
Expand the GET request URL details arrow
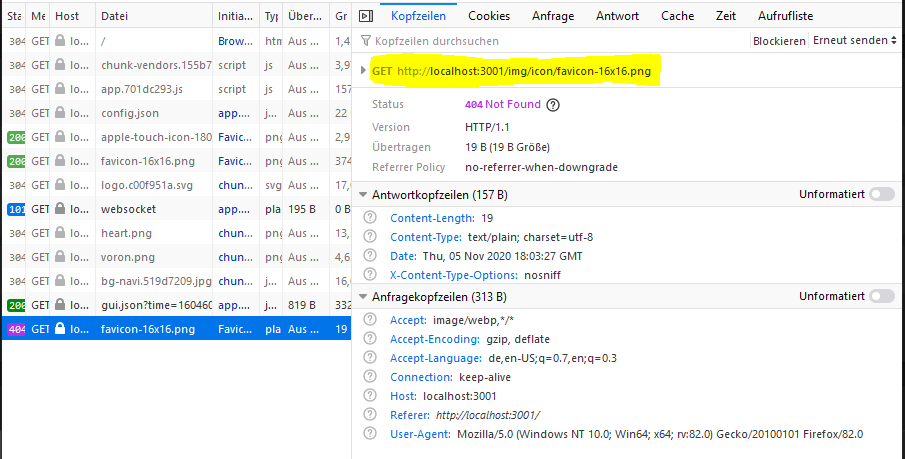[x=362, y=70]
